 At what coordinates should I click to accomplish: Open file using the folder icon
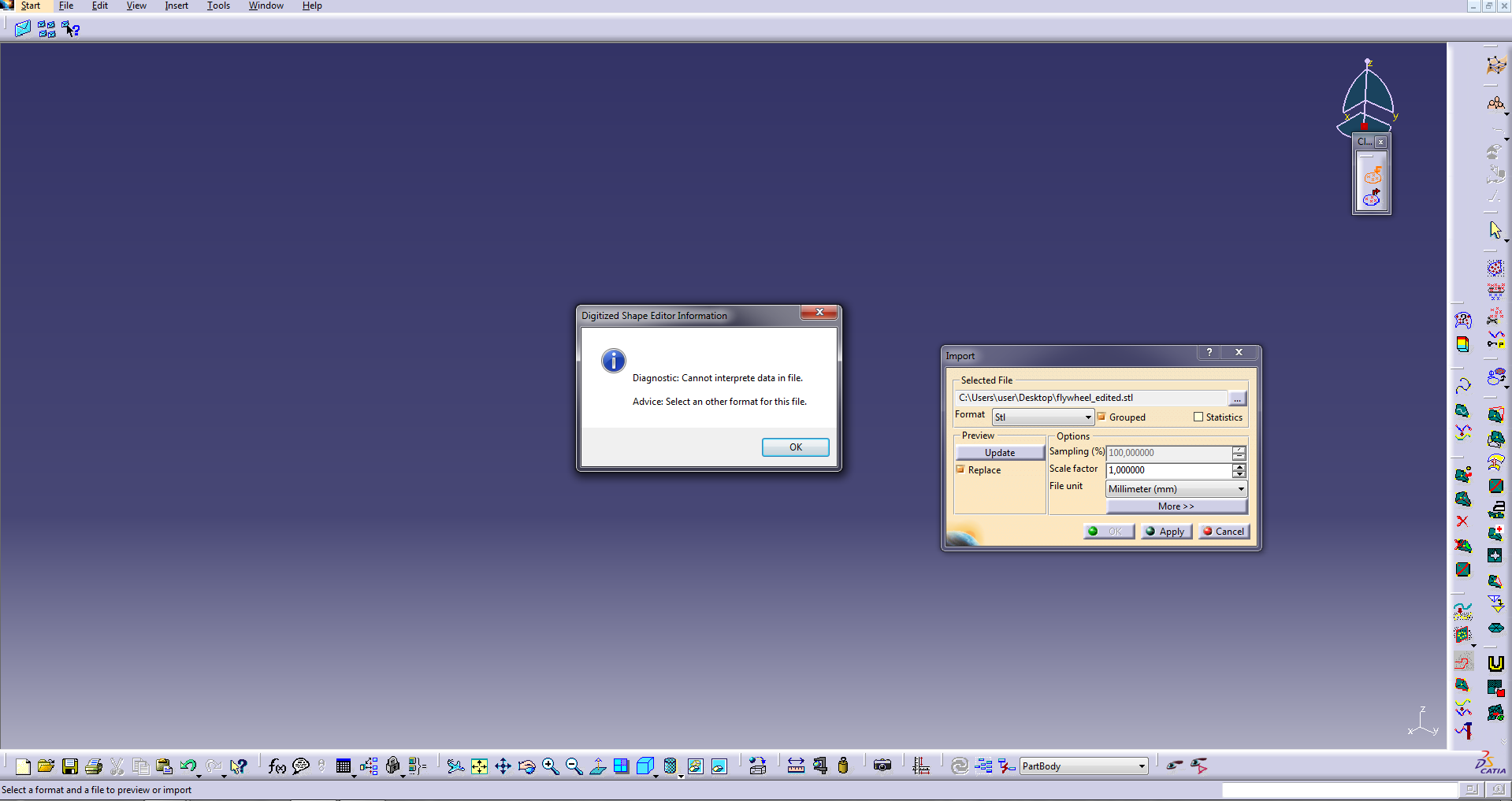pos(46,766)
